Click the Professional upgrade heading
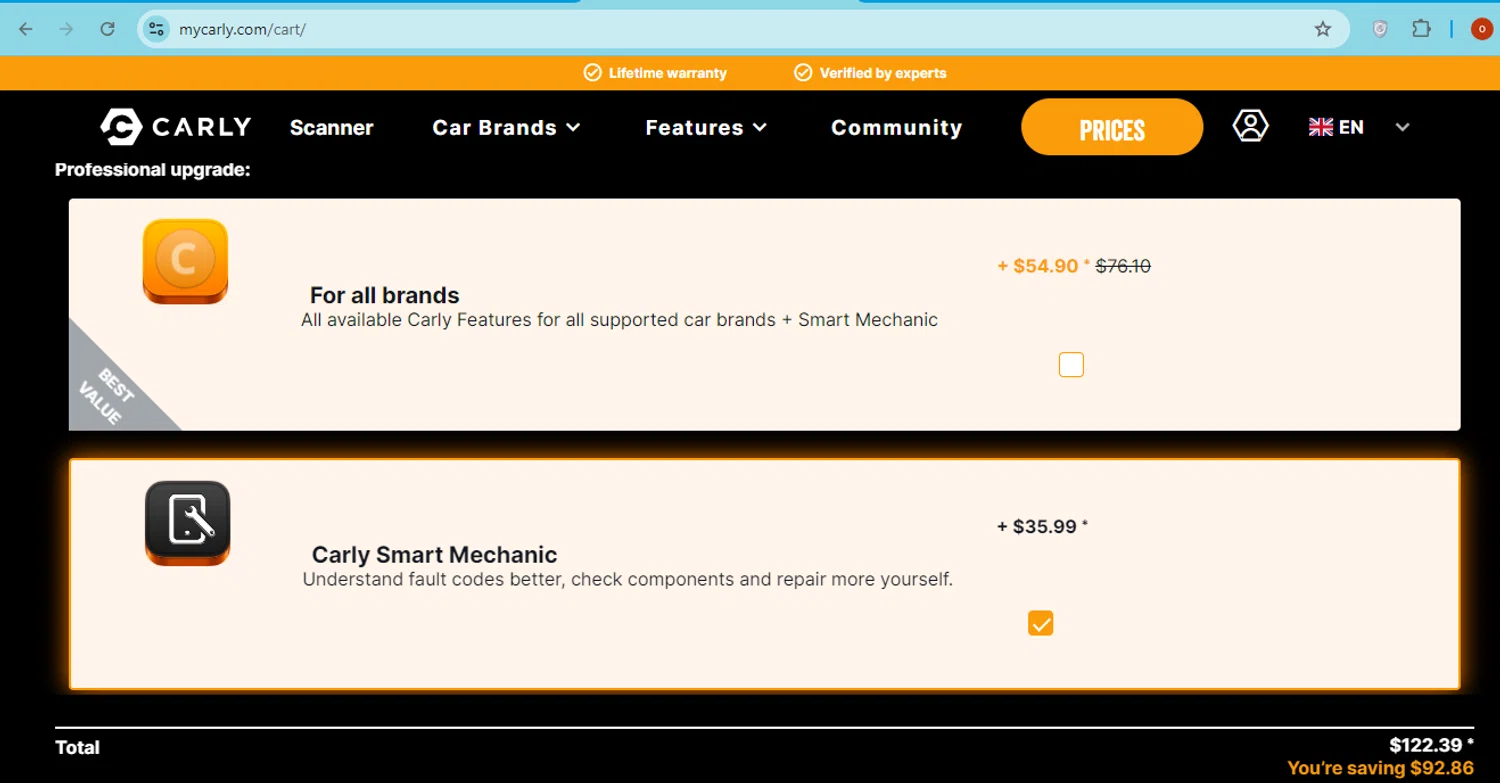The height and width of the screenshot is (783, 1500). [152, 170]
